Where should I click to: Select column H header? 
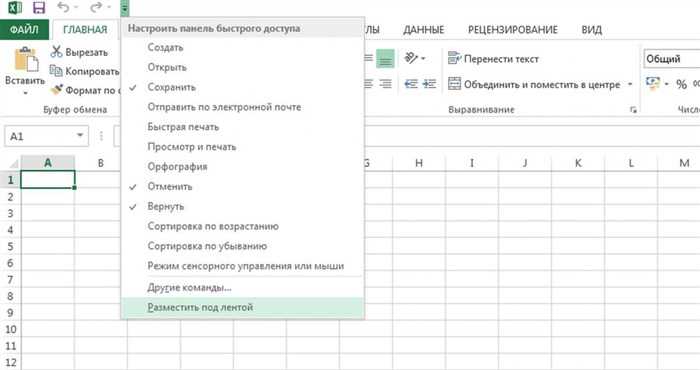coord(419,163)
